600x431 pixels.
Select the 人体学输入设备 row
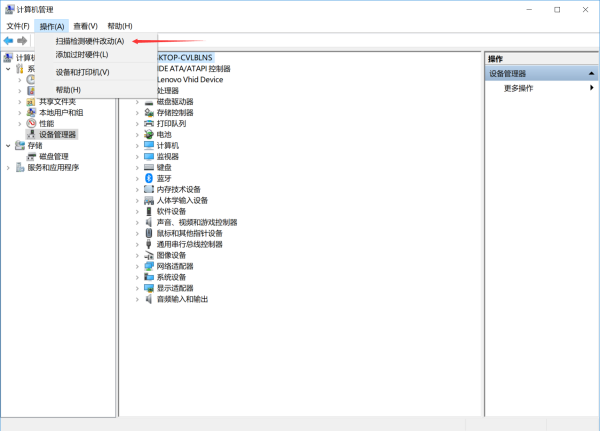(x=182, y=200)
